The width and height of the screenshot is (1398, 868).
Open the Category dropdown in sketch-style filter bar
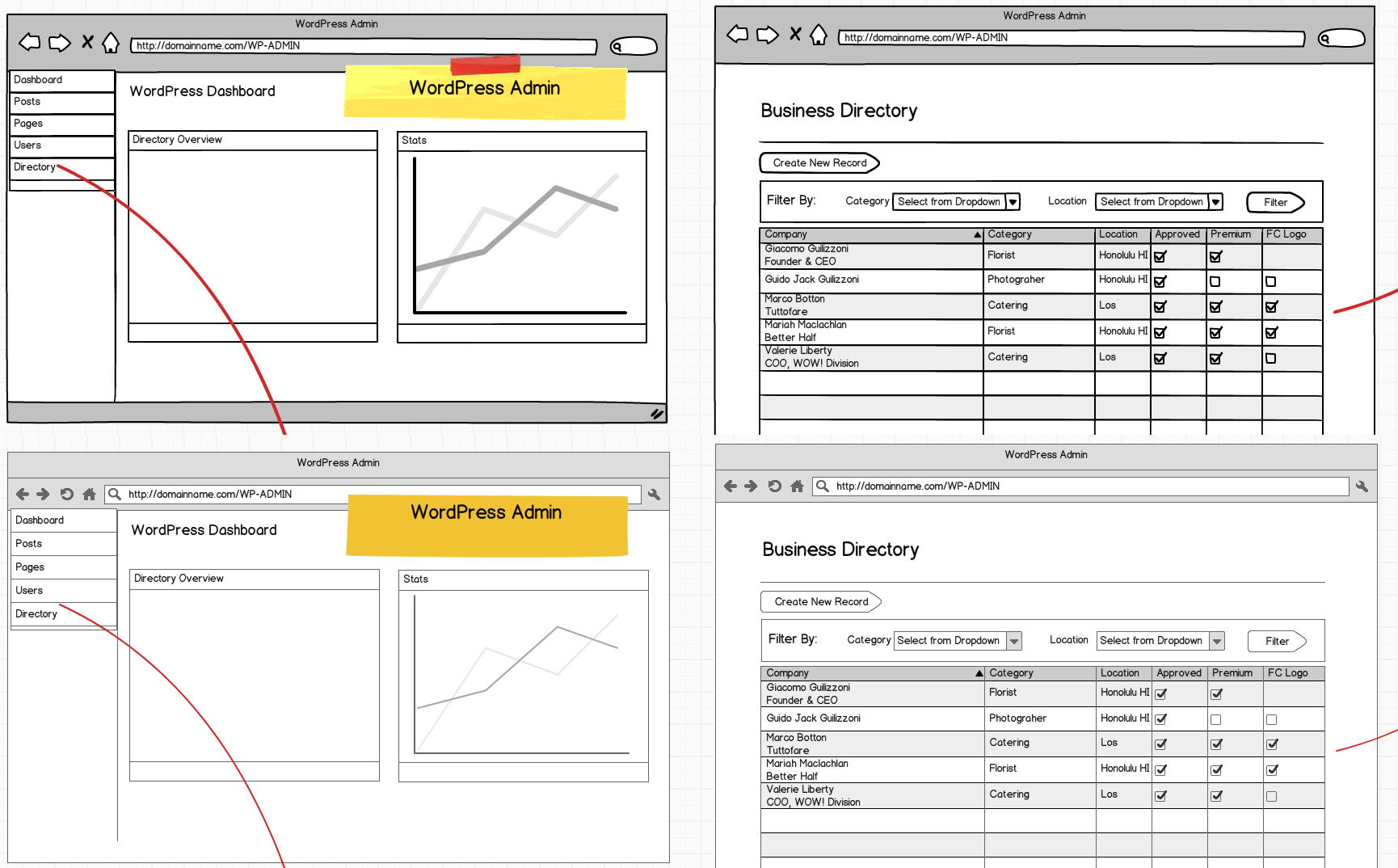(1013, 202)
